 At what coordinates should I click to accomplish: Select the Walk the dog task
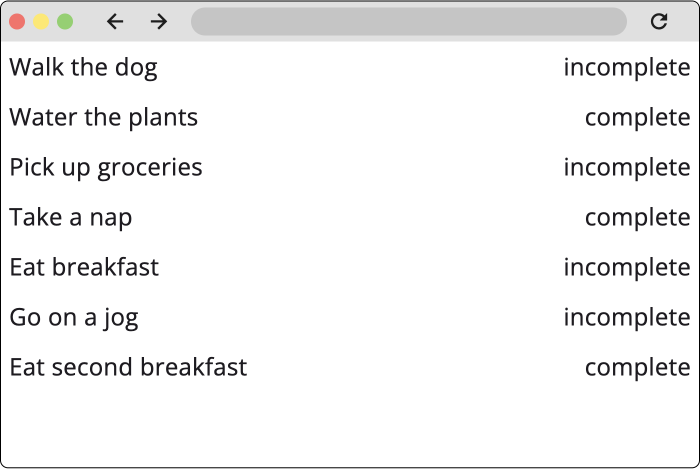tap(83, 67)
